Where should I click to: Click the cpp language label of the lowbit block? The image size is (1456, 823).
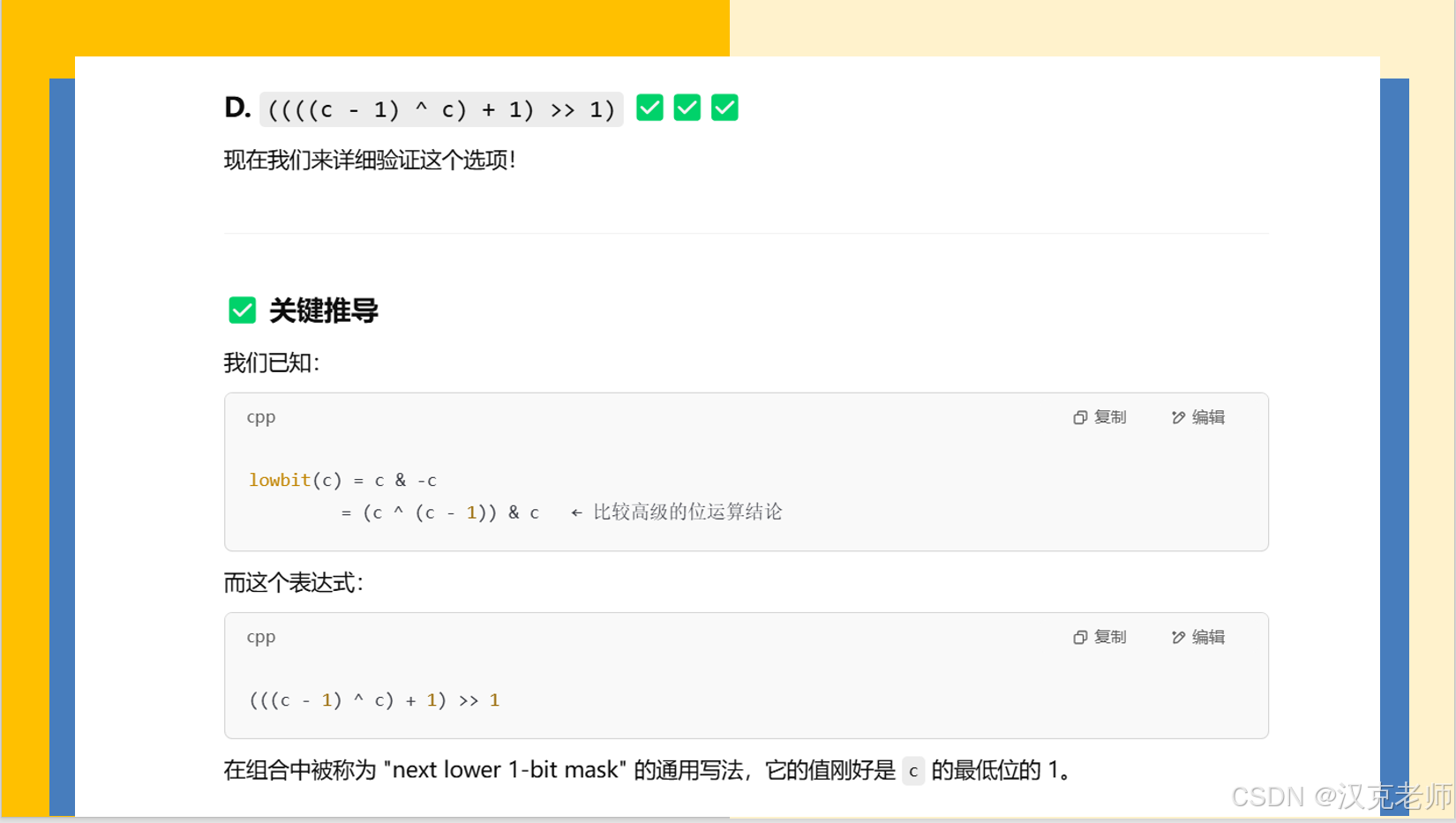[x=261, y=417]
